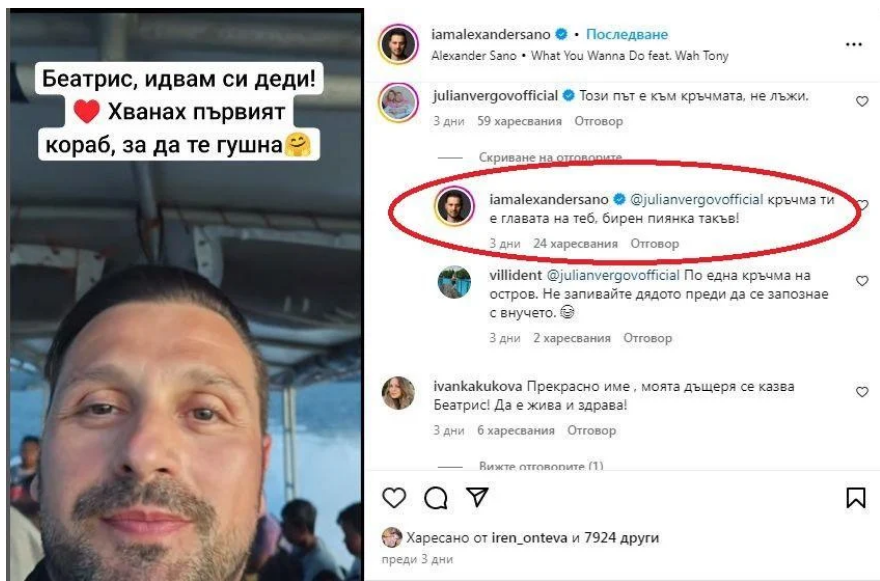Like the post with heart icon
Screen dimensions: 880x581
(x=394, y=497)
